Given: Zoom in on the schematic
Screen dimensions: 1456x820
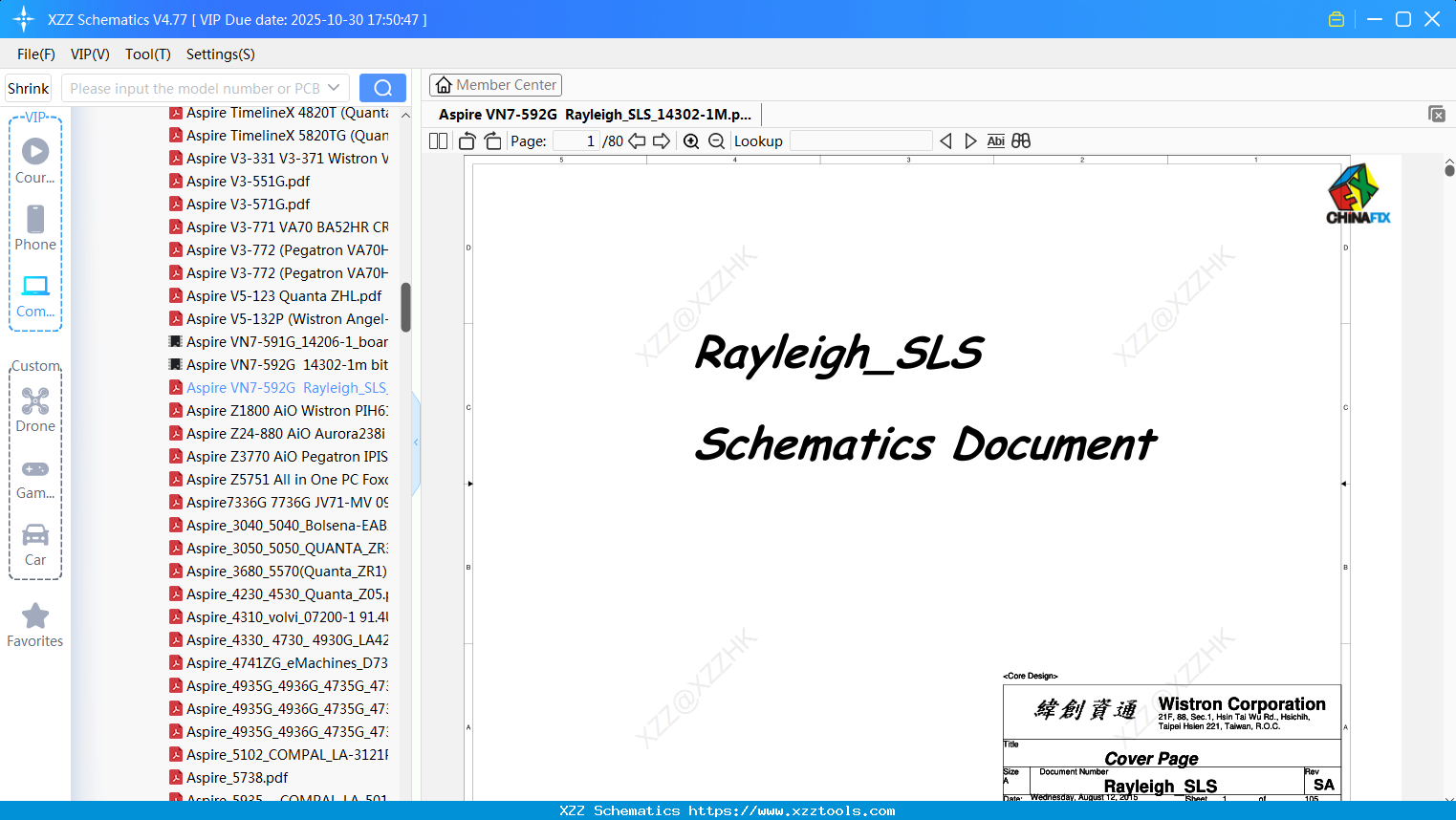Looking at the screenshot, I should pyautogui.click(x=691, y=141).
